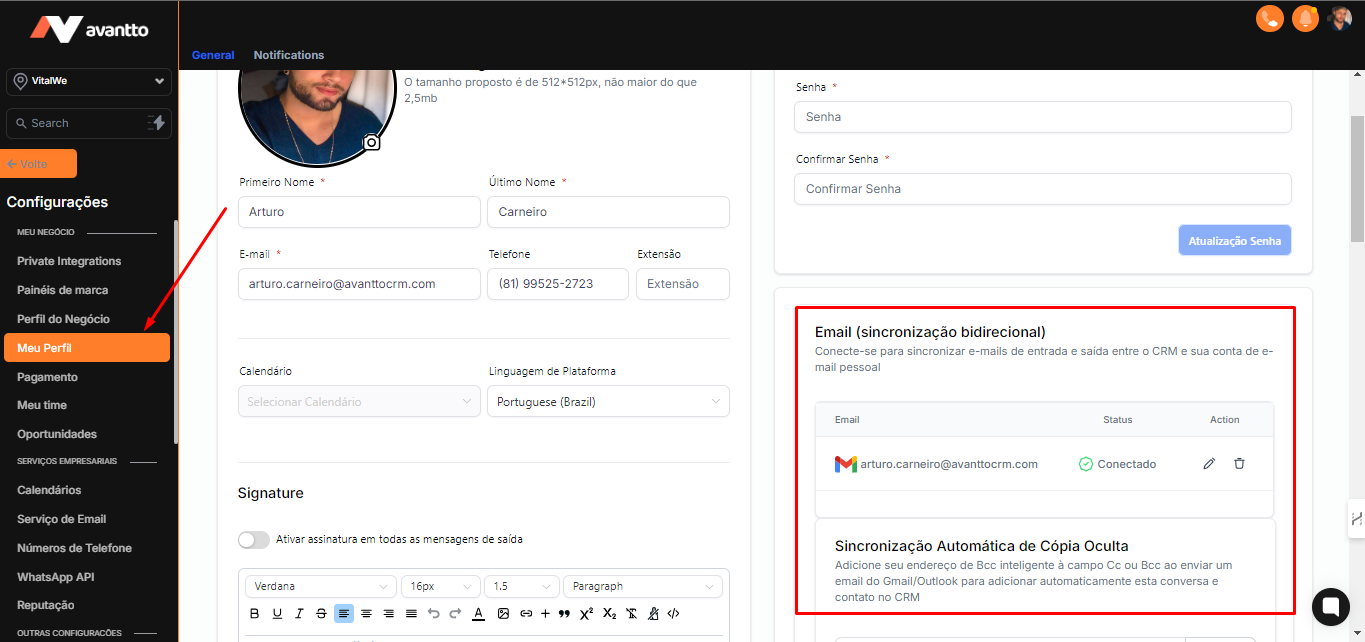The height and width of the screenshot is (642, 1365).
Task: Delete the connected email (trash icon)
Action: coord(1239,464)
